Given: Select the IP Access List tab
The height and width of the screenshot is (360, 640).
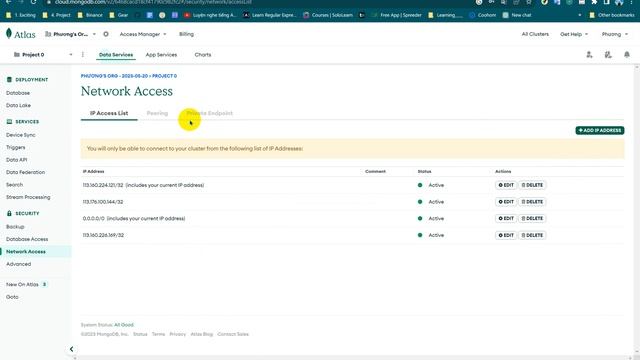Looking at the screenshot, I should 109,113.
